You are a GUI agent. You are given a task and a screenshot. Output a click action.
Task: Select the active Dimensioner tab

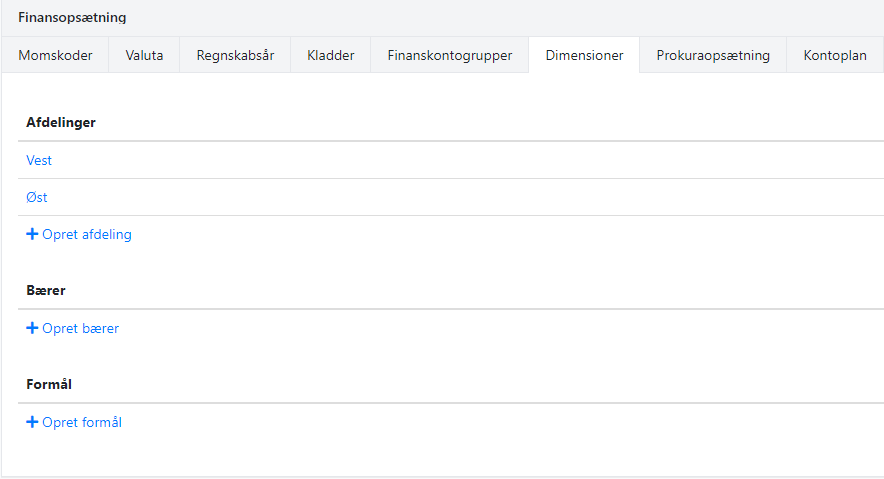(584, 55)
